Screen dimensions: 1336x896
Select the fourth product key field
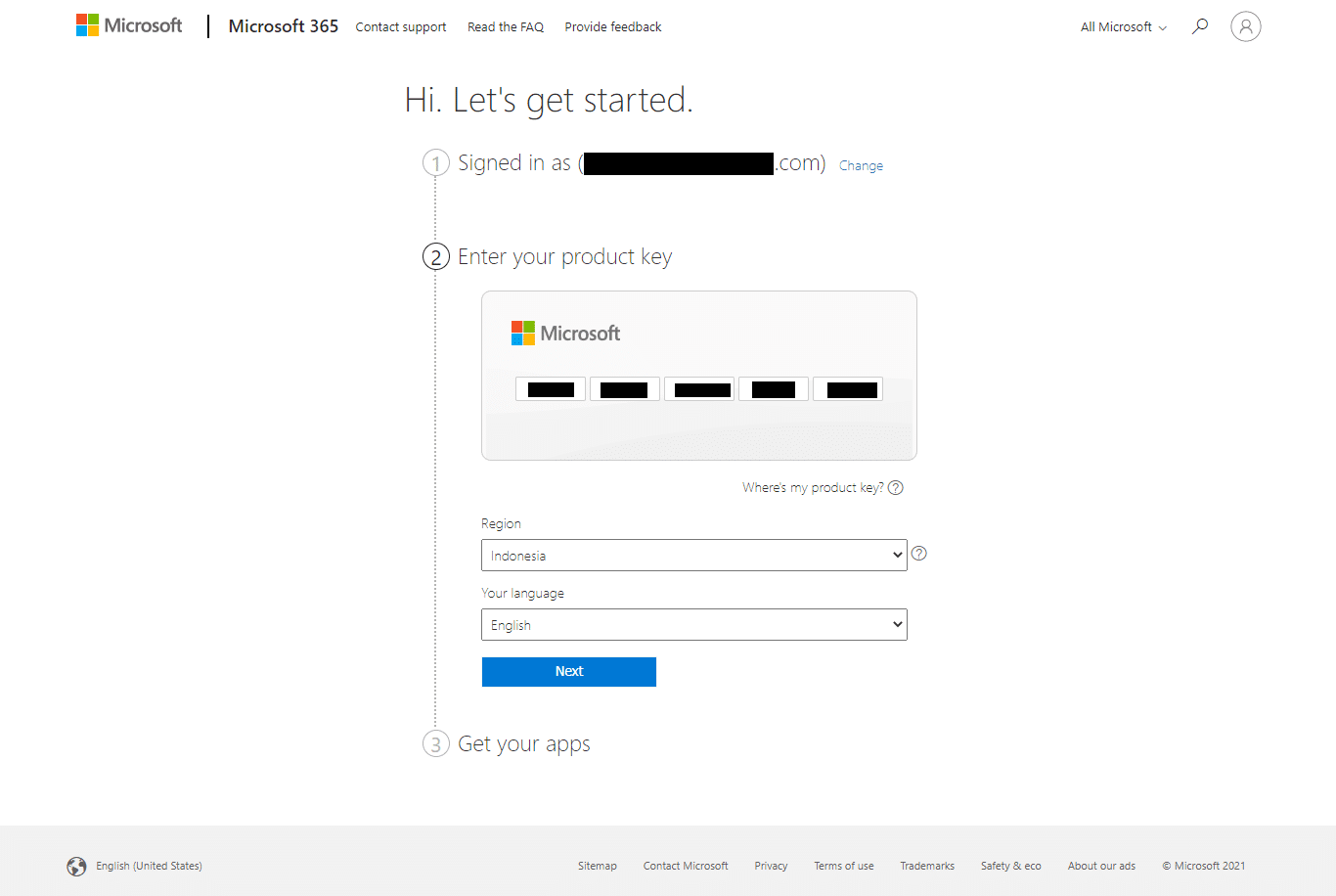coord(774,389)
